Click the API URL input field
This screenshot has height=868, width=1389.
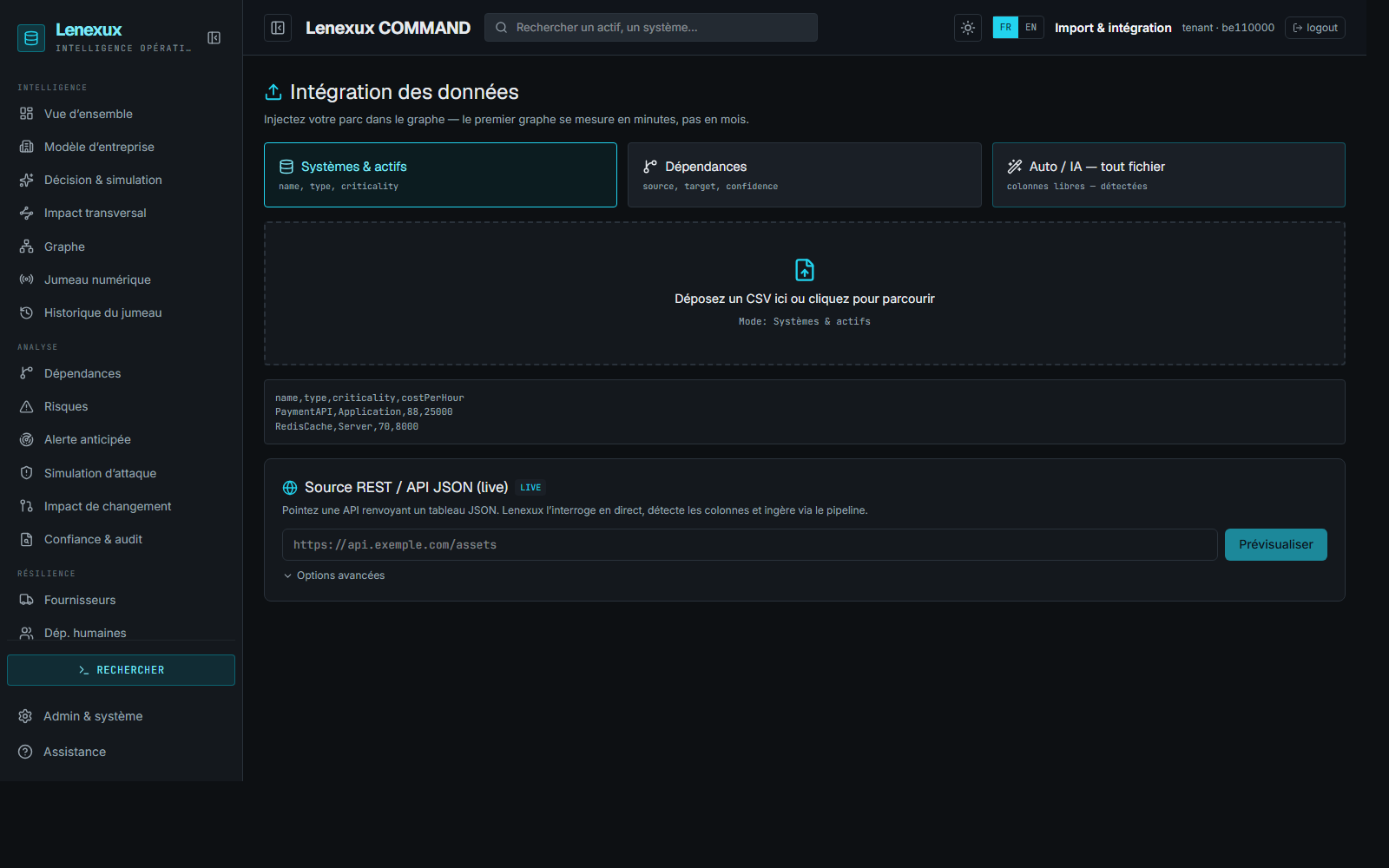[x=750, y=545]
